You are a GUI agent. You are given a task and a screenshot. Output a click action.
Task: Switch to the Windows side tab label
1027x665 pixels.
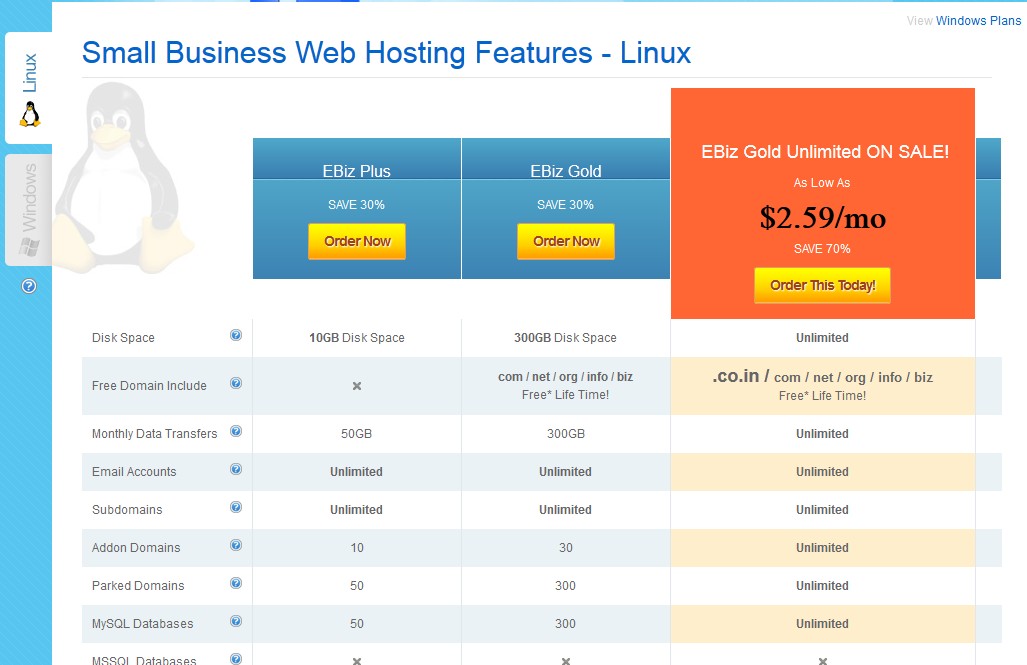coord(29,198)
